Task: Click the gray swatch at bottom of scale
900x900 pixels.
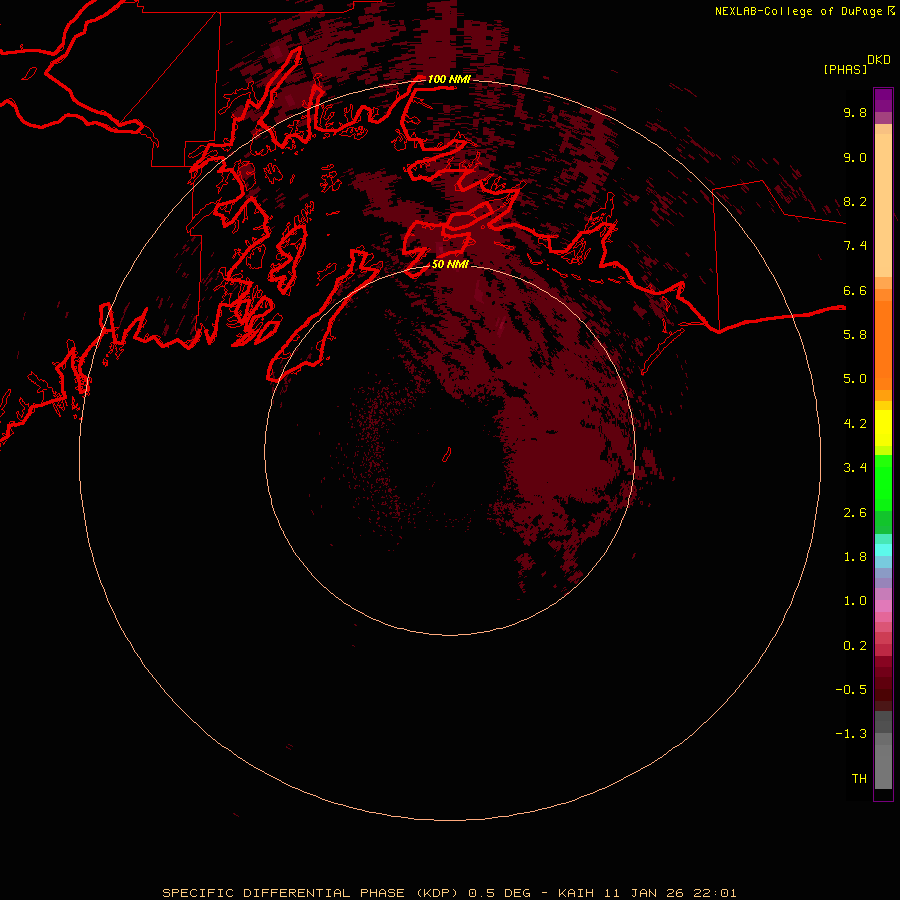Action: click(883, 766)
